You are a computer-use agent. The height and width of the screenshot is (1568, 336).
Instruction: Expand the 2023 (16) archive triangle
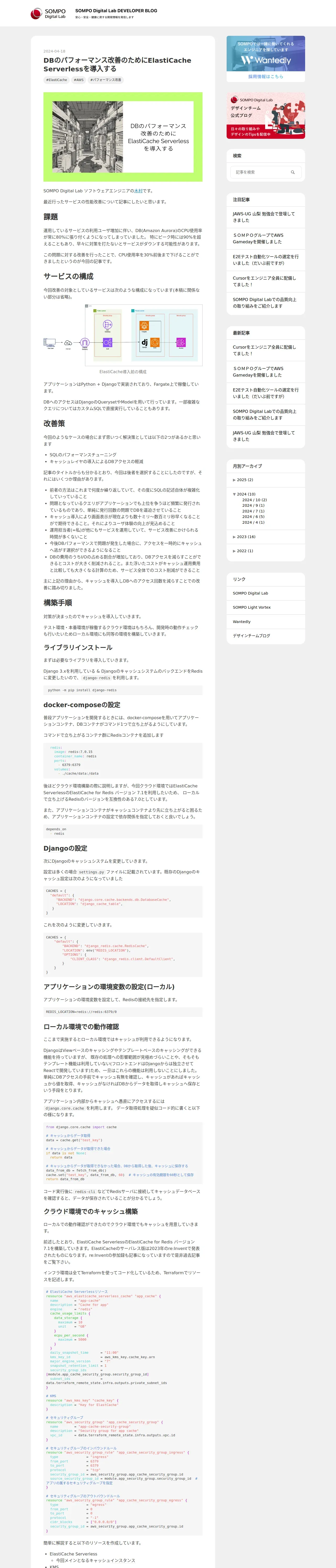(x=234, y=537)
